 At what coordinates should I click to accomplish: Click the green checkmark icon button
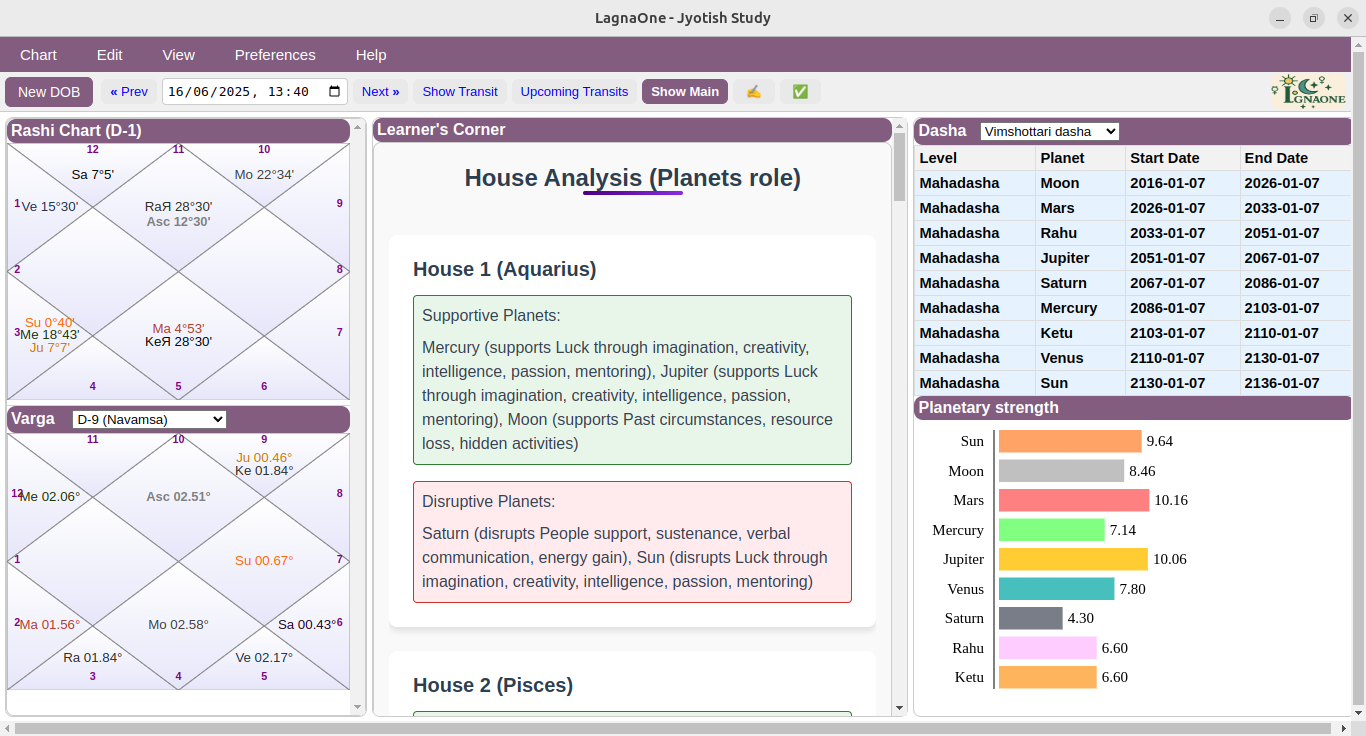point(800,91)
